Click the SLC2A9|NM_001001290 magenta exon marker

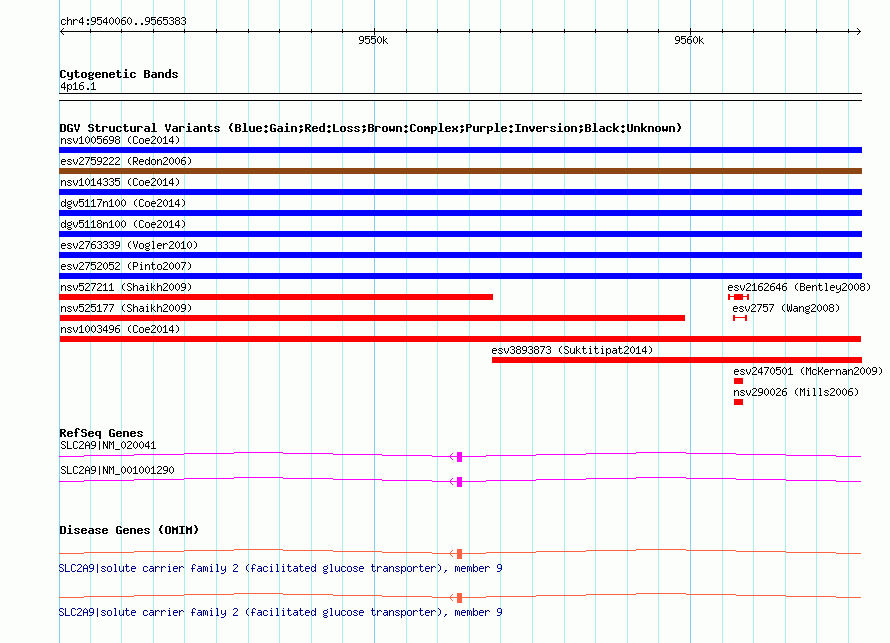point(459,482)
